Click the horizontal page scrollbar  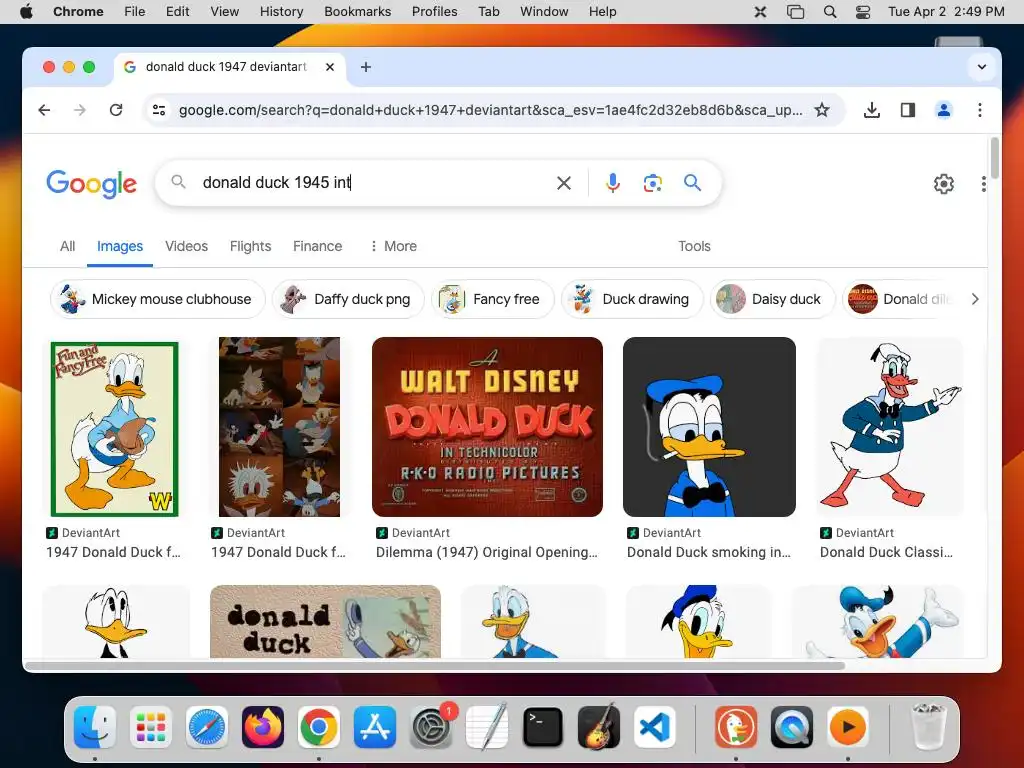(x=435, y=665)
